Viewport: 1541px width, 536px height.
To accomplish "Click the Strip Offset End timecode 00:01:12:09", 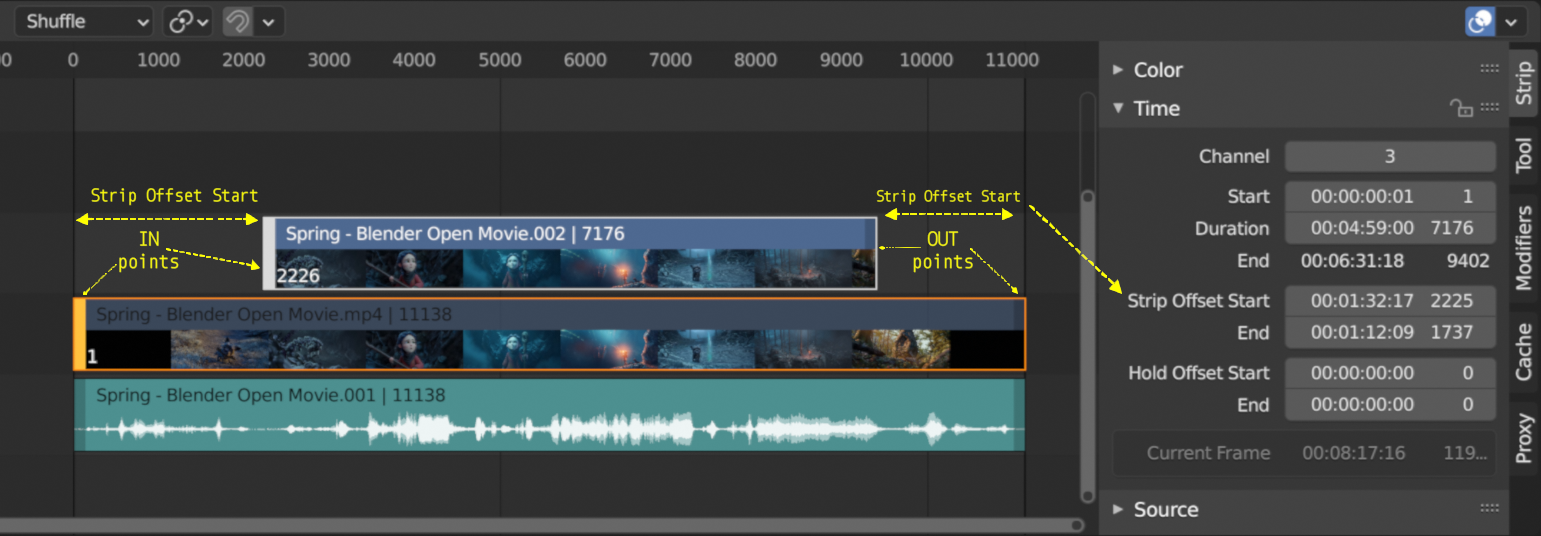I will click(1362, 332).
